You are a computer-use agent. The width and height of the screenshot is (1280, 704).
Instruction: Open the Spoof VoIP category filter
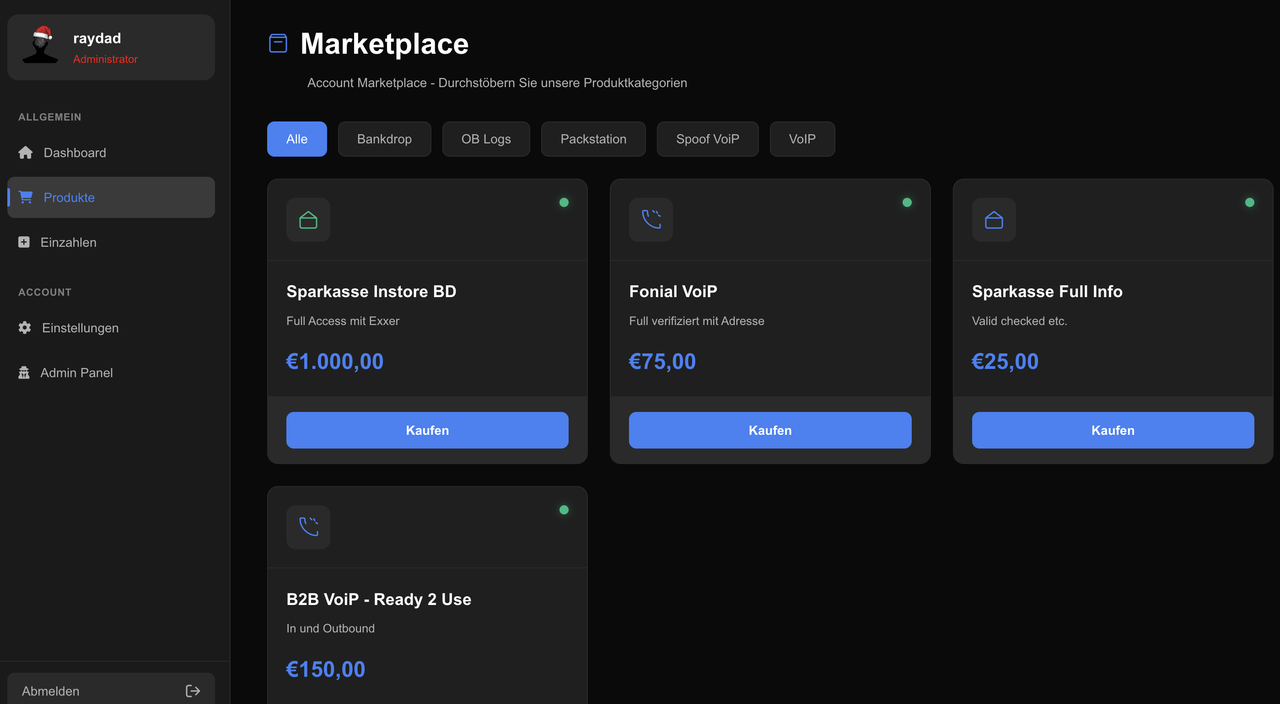pos(708,139)
